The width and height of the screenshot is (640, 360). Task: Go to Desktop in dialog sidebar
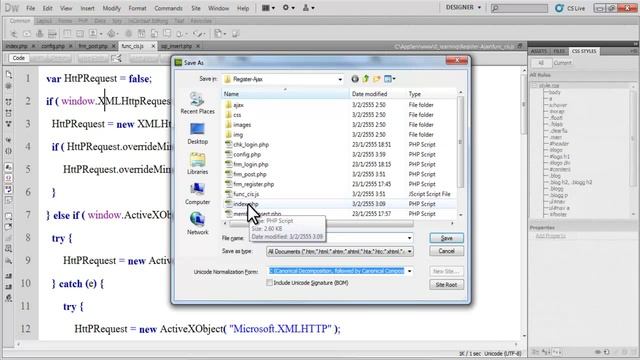pos(198,133)
